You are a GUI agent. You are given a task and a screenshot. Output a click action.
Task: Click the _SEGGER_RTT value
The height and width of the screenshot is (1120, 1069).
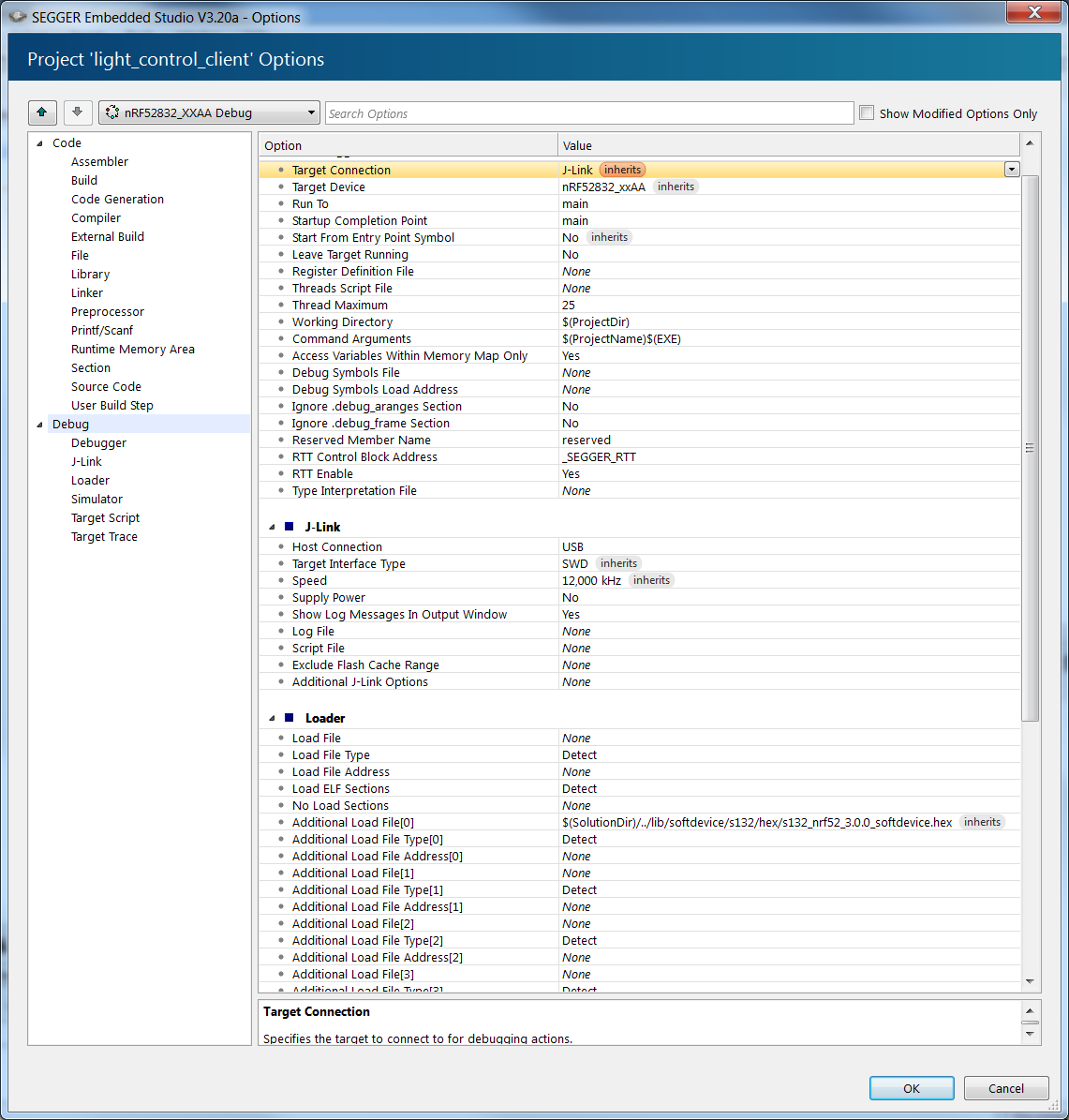599,457
